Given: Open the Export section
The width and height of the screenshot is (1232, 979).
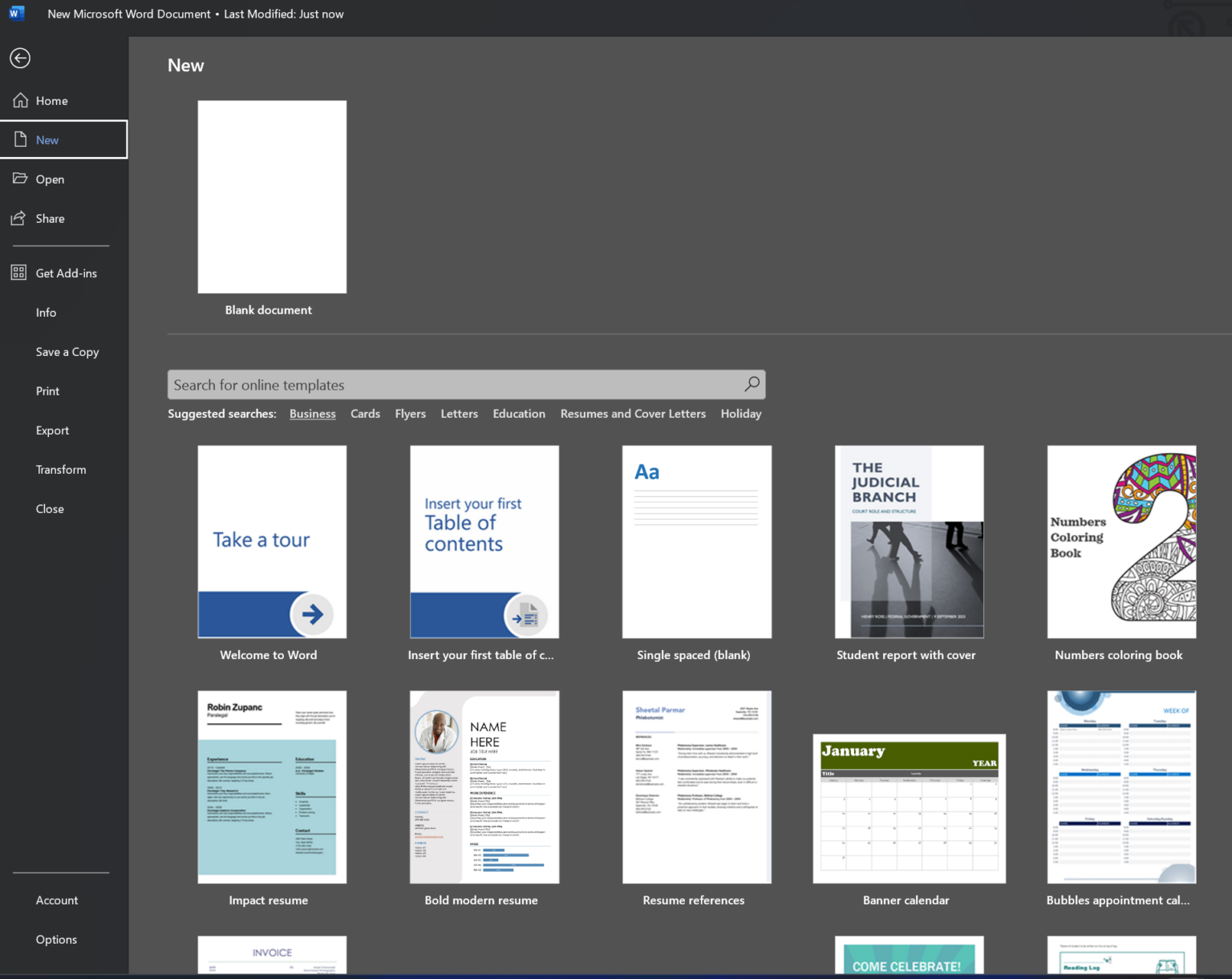Looking at the screenshot, I should 52,431.
